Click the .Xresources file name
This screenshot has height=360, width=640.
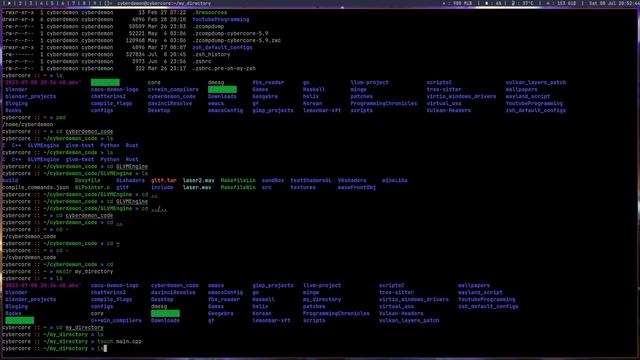(209, 12)
